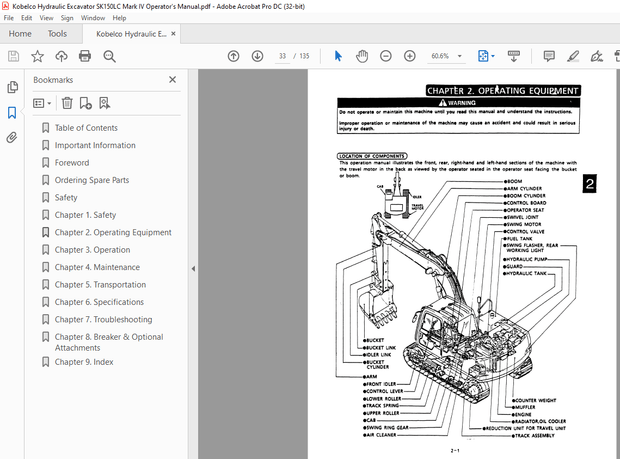Click the total page count 135
Screen dimensions: 620x459
(304, 56)
